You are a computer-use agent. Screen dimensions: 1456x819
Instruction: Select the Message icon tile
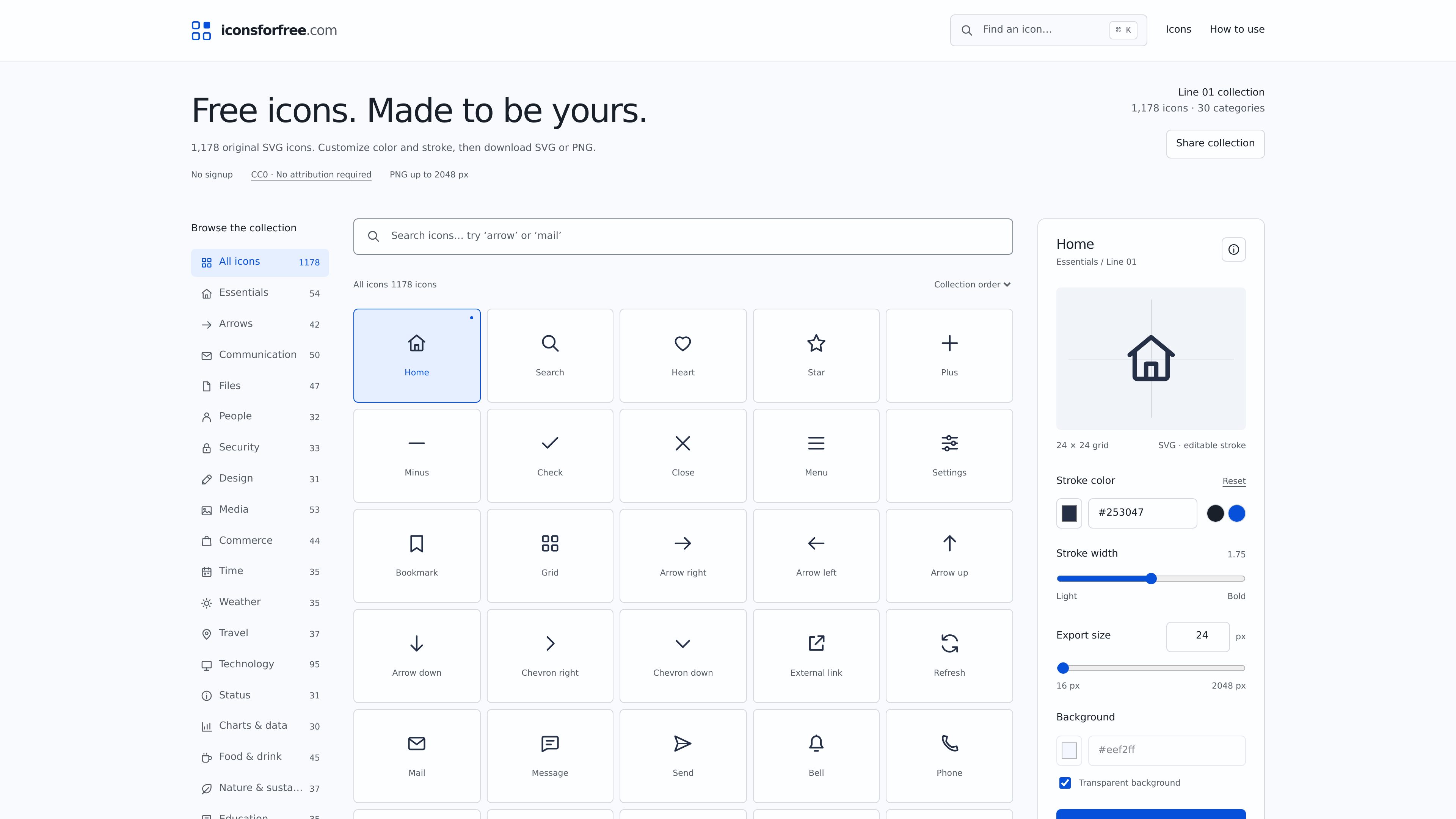550,756
